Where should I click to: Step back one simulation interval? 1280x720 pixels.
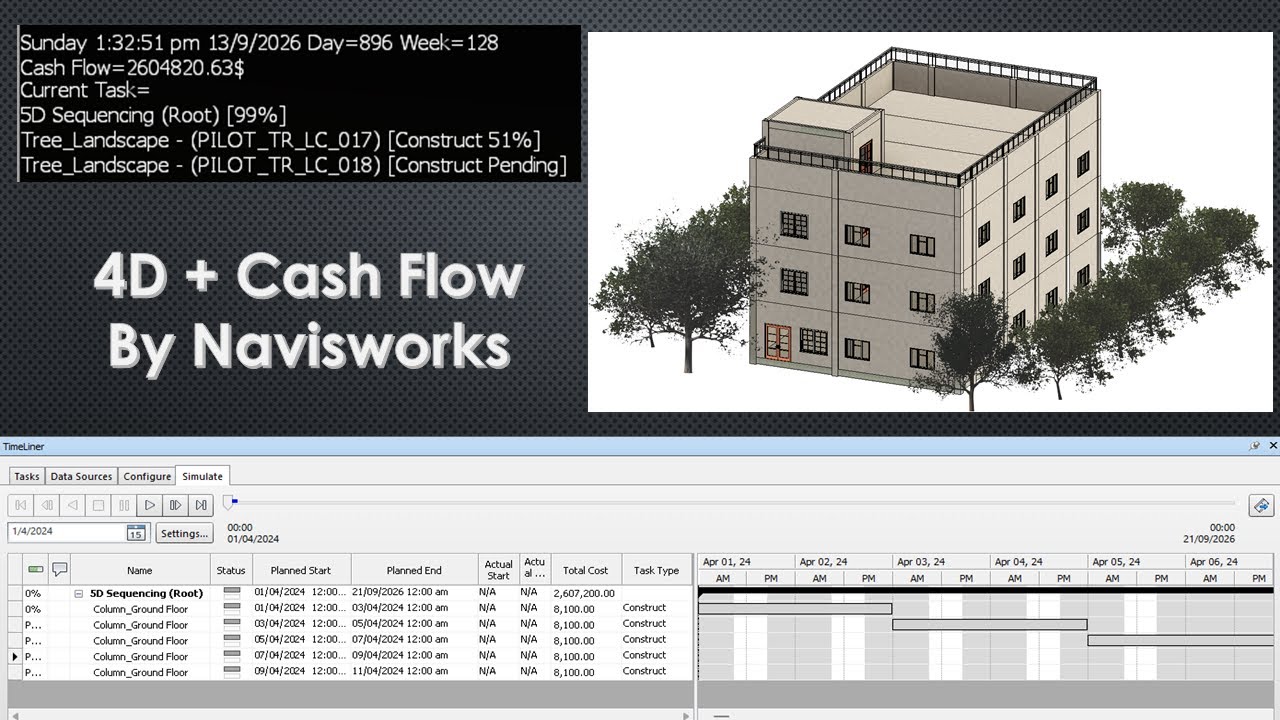47,505
